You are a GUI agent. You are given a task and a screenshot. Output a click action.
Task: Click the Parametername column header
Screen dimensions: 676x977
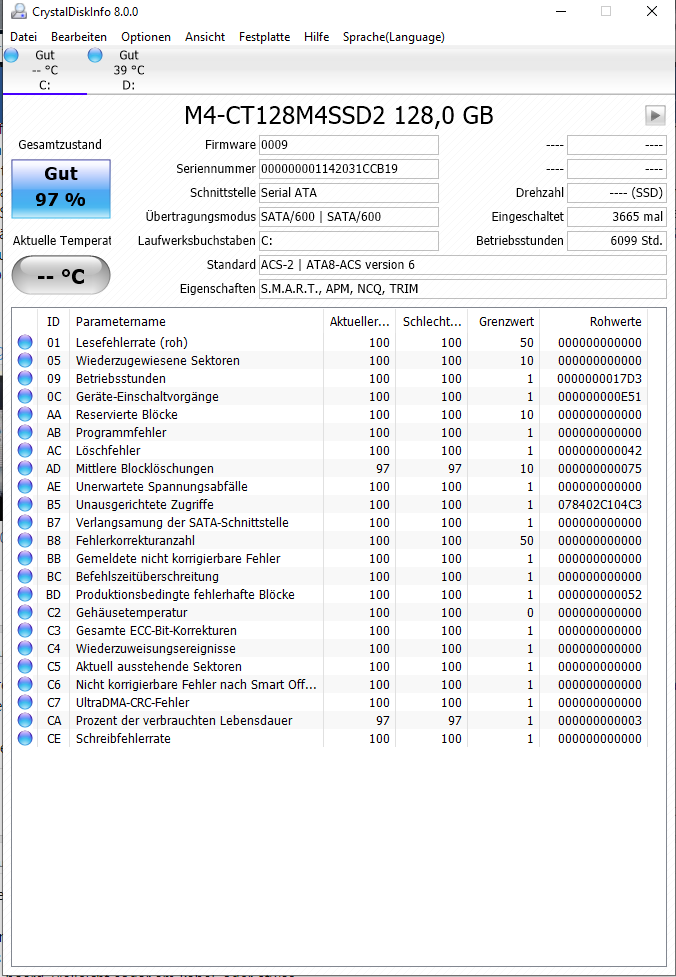196,322
